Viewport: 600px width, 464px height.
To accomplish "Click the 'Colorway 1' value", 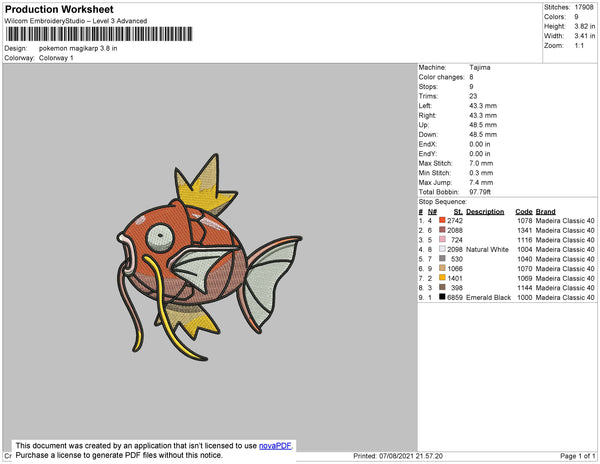I will point(56,58).
